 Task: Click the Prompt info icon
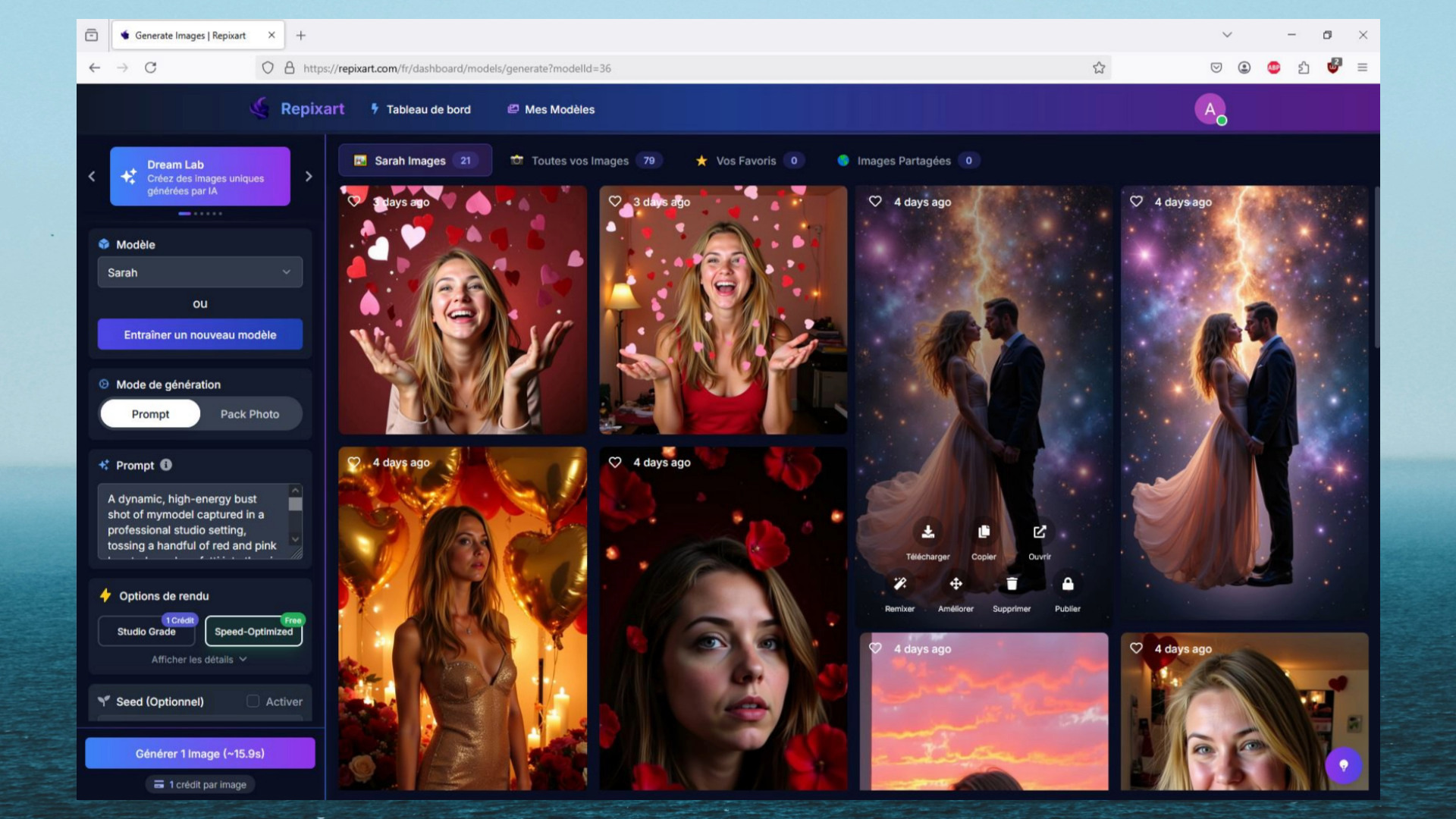coord(166,465)
